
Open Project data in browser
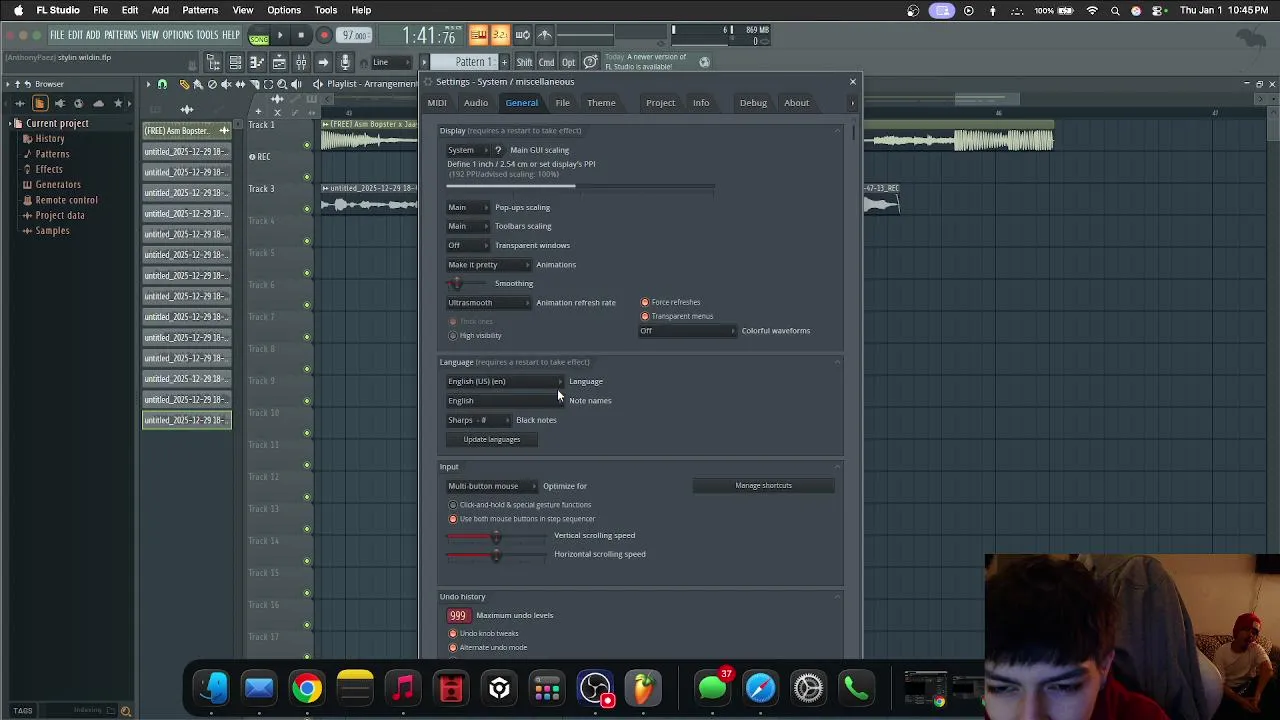(x=60, y=215)
